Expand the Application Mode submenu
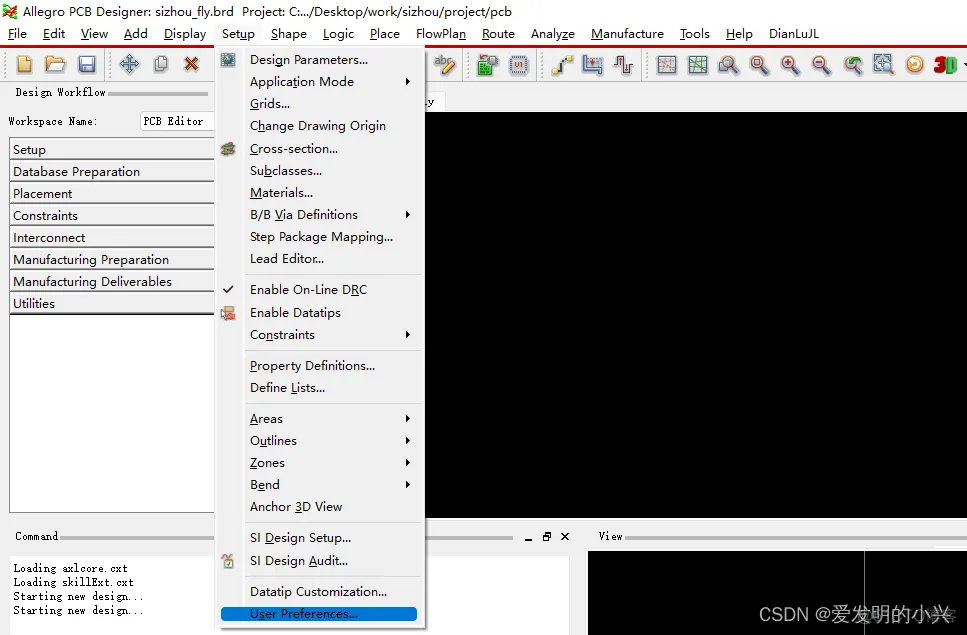Screen dimensions: 967x635 click(x=321, y=81)
